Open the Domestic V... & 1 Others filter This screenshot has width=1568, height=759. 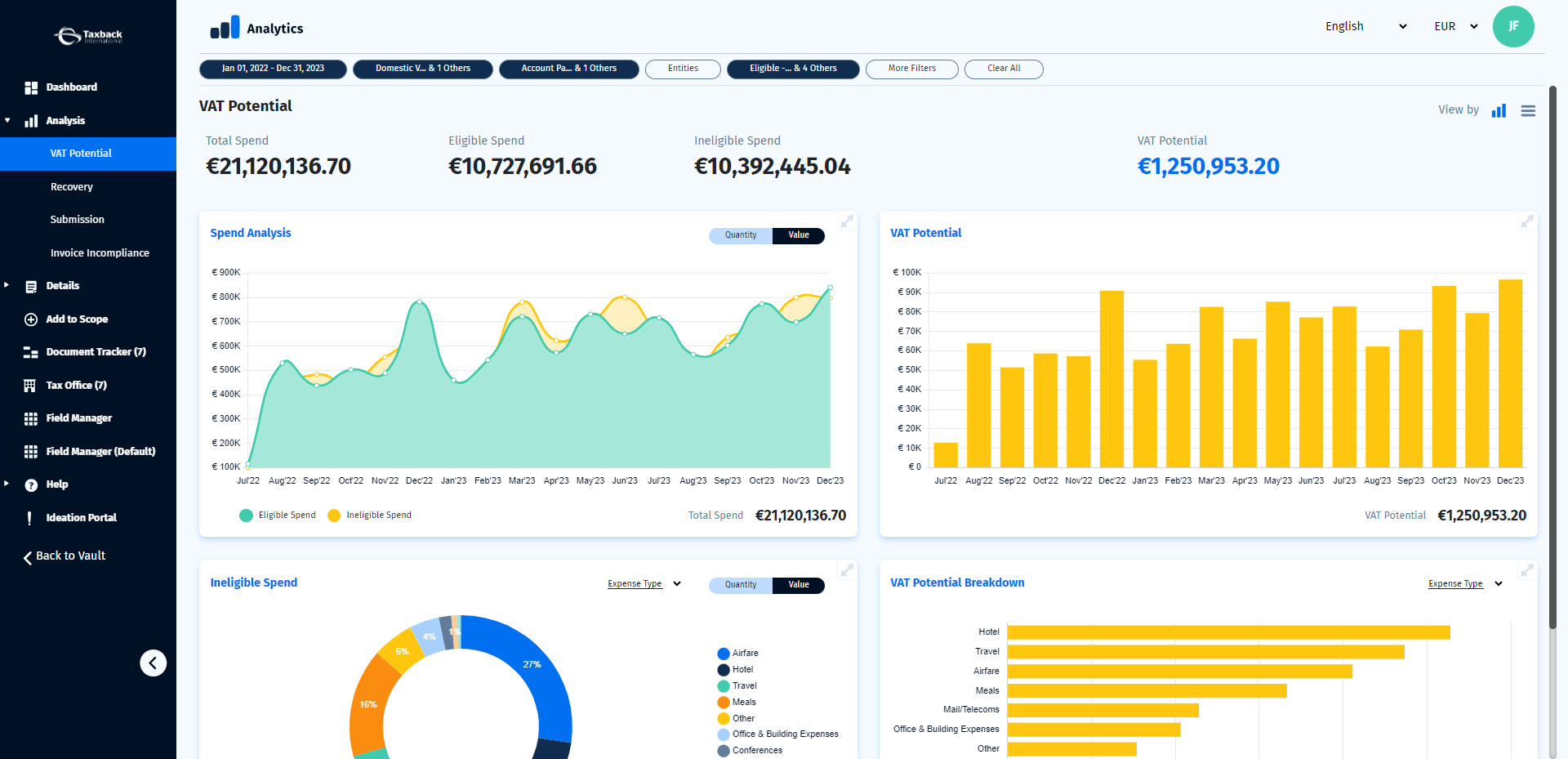tap(423, 69)
